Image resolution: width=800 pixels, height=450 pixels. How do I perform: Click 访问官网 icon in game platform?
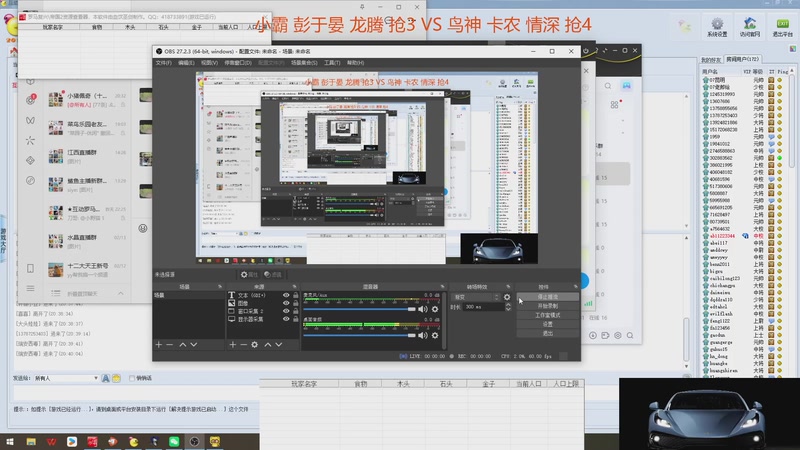pos(749,27)
